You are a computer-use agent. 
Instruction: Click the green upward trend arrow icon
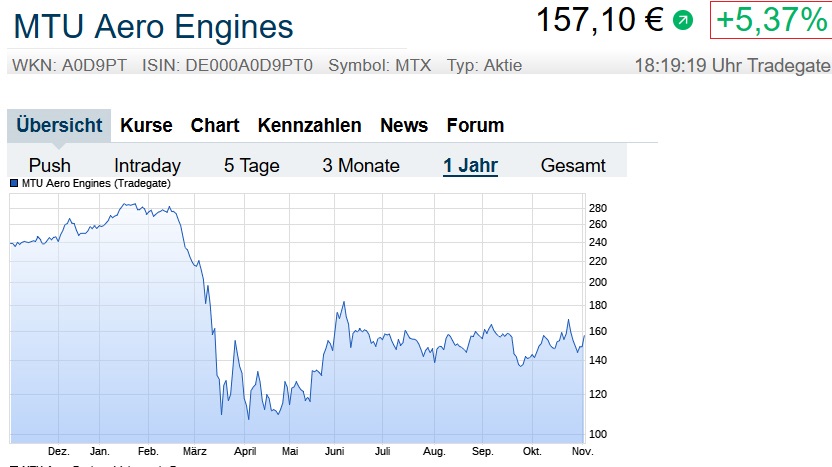[683, 21]
